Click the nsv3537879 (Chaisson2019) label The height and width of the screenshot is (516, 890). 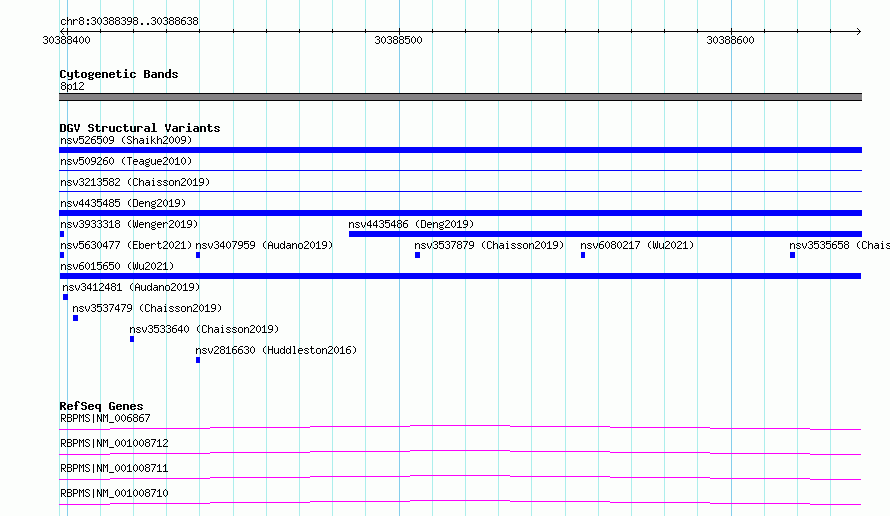tap(489, 245)
